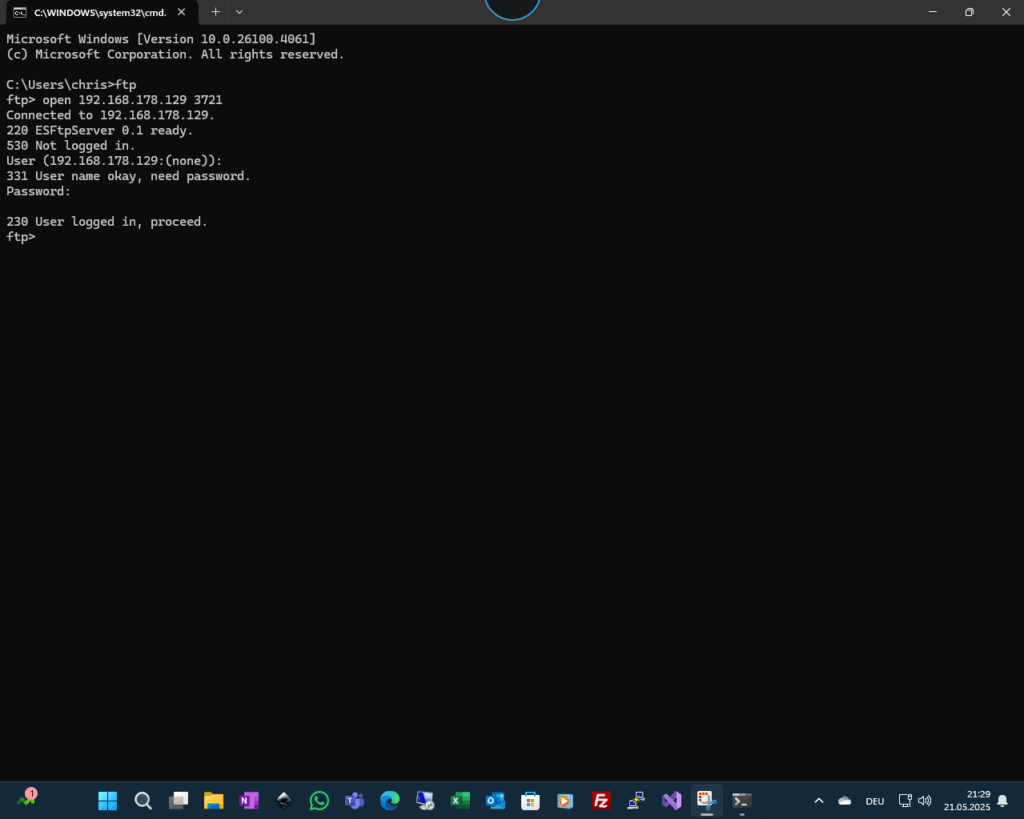Open WhatsApp from the taskbar
This screenshot has width=1024, height=819.
pyautogui.click(x=319, y=801)
